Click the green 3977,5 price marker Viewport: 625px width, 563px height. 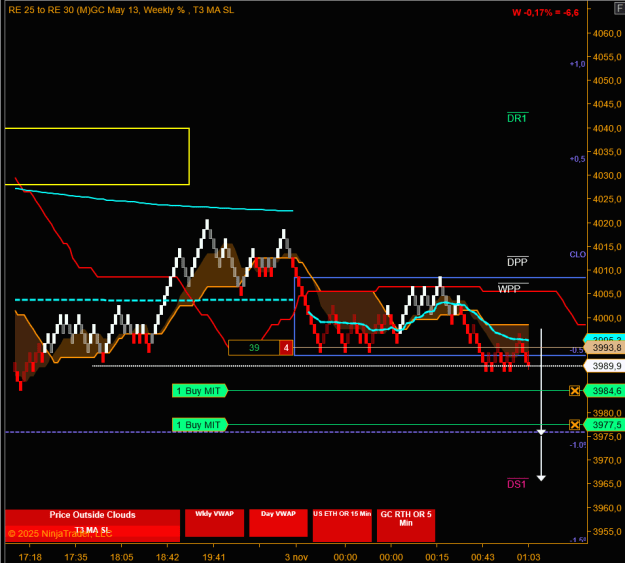[604, 425]
